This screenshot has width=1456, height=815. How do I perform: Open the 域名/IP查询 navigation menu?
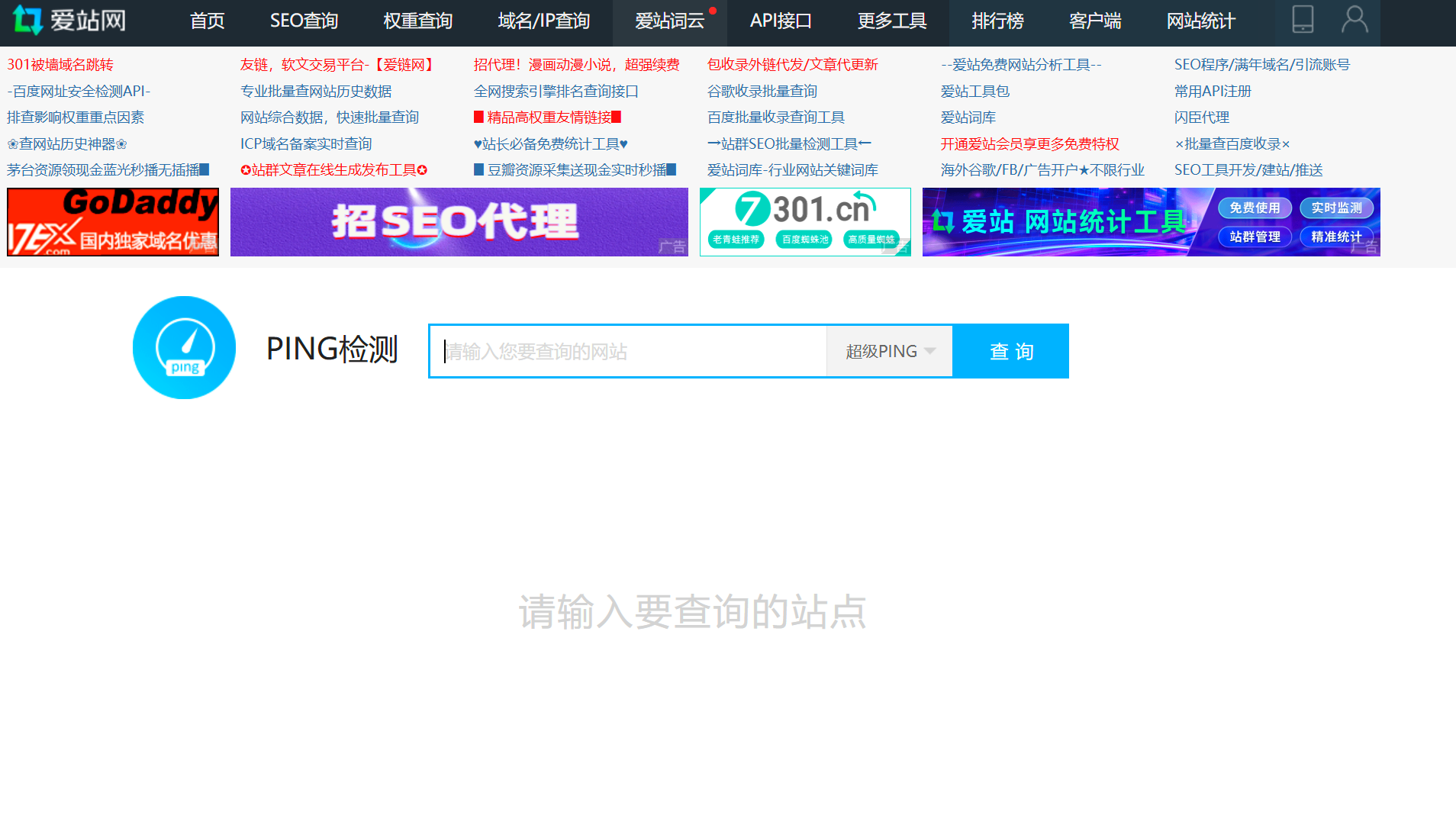[x=543, y=21]
